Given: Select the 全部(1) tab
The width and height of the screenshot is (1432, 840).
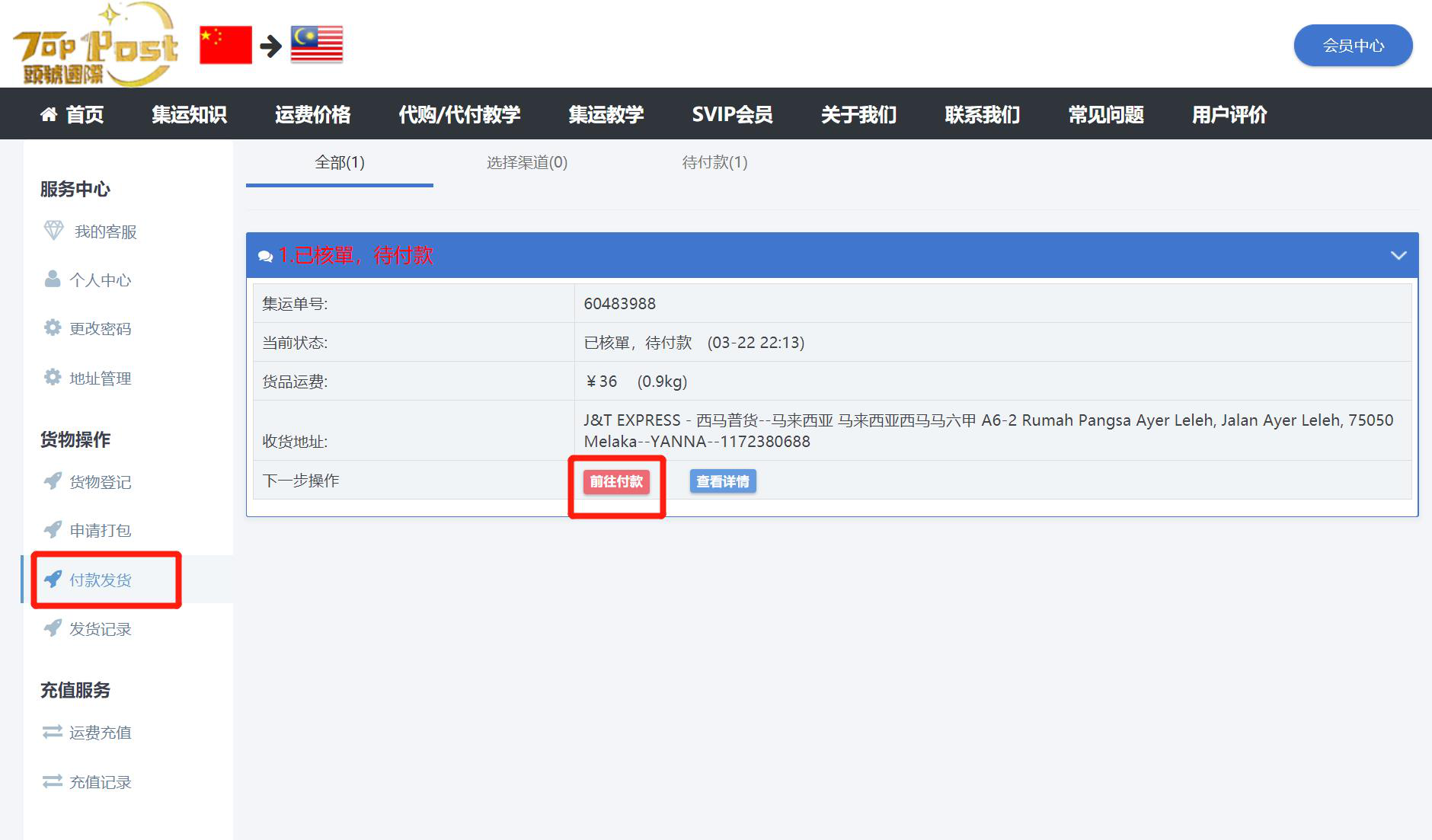Looking at the screenshot, I should pos(340,162).
